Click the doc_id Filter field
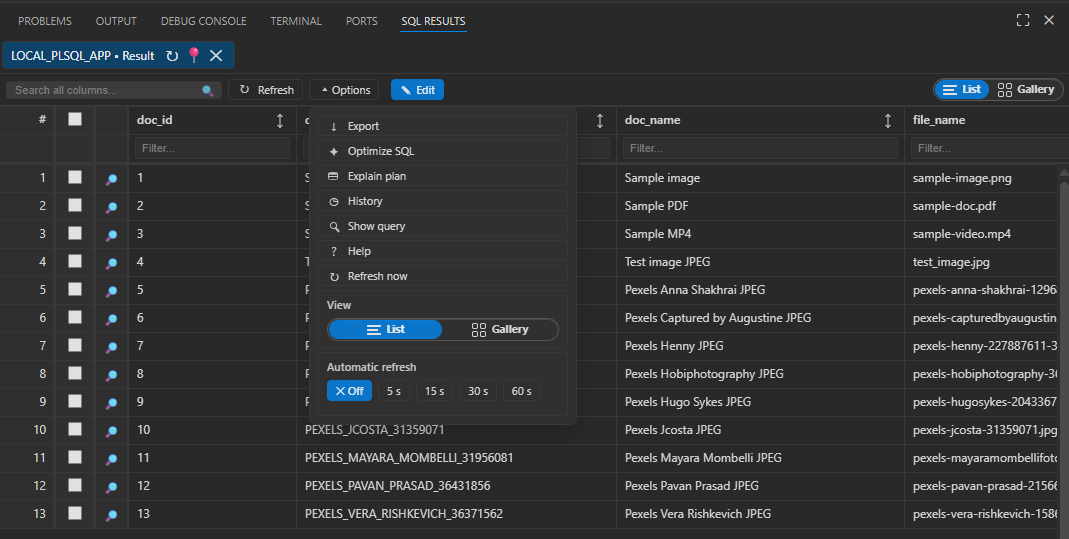 pyautogui.click(x=213, y=148)
